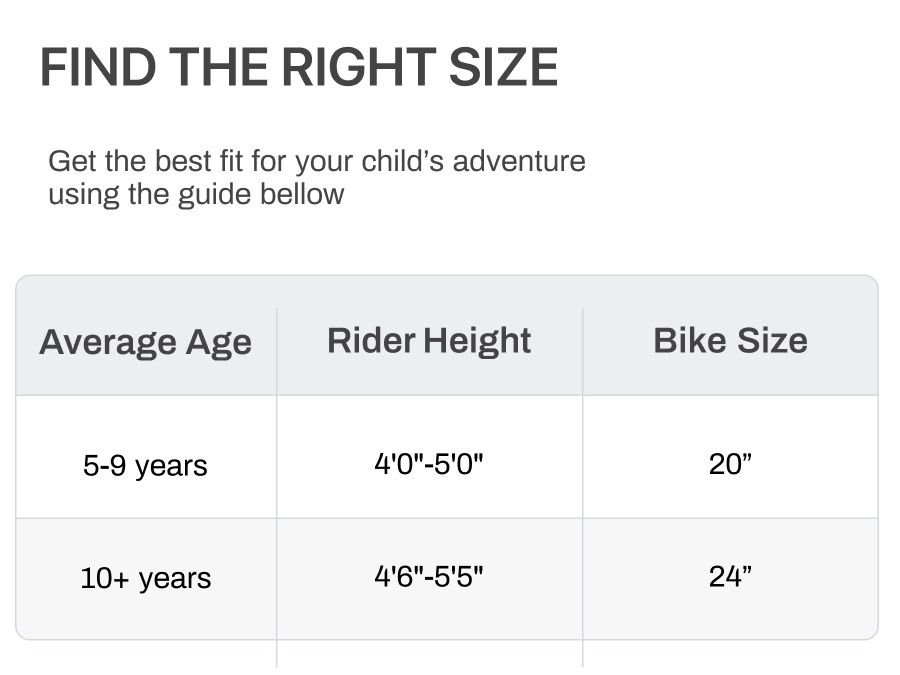Click the 'FIND THE RIGHT SIZE' heading
900x675 pixels.
298,67
